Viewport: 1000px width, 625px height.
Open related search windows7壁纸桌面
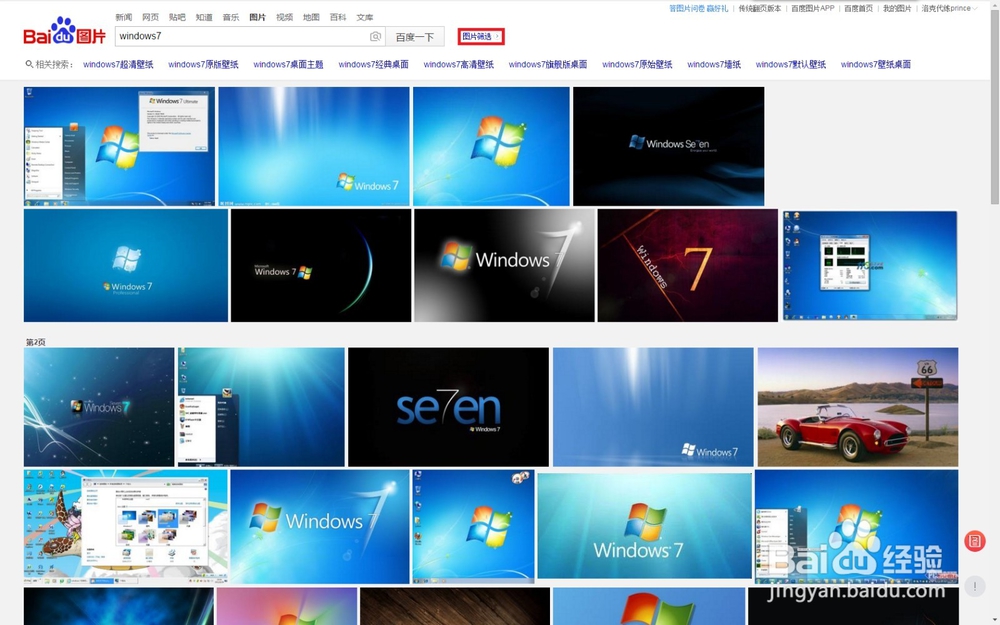(x=876, y=64)
